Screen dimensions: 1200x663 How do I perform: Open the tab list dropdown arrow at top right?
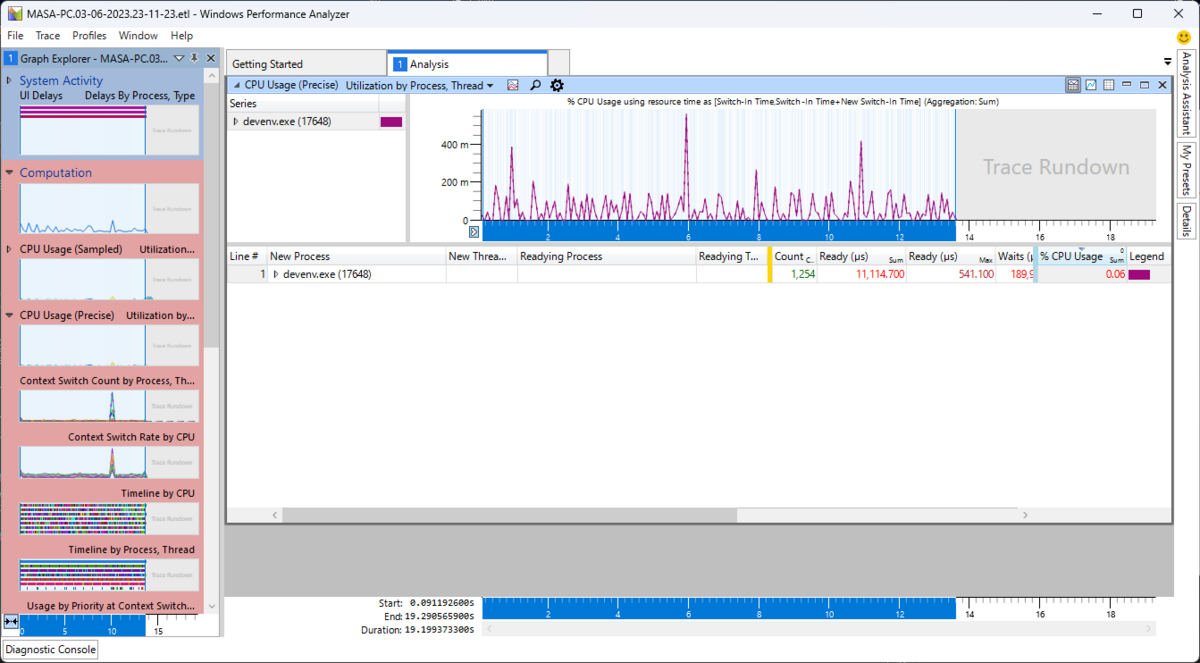click(x=1167, y=62)
